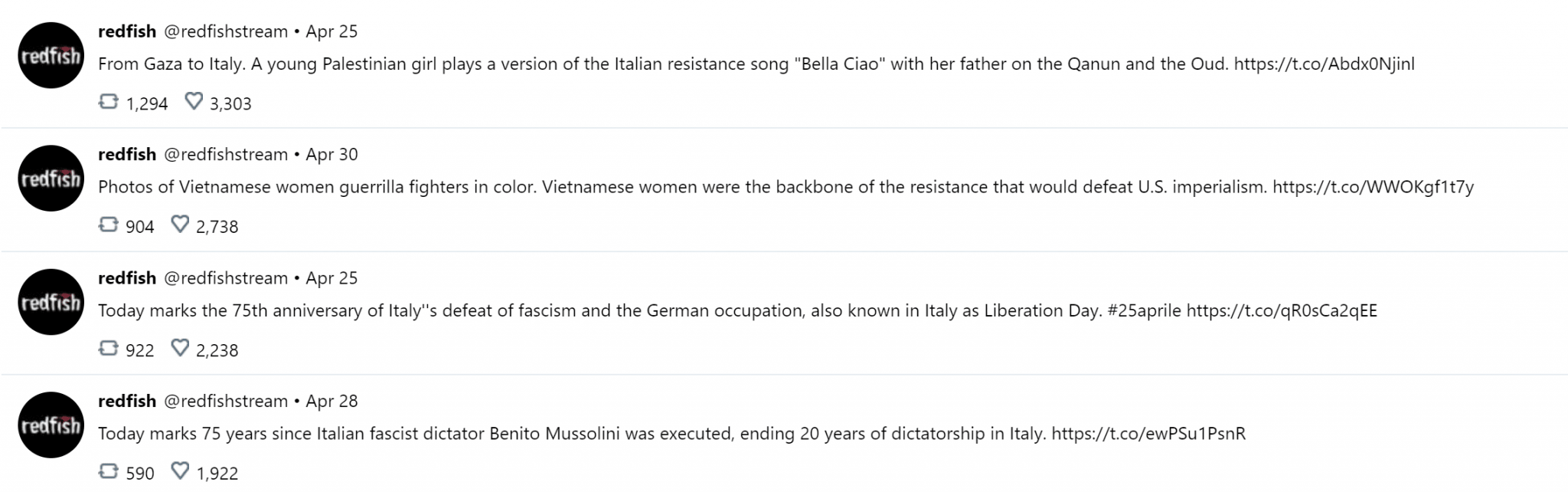Click heart icon on Mussolini tweet
The width and height of the screenshot is (1568, 492).
click(180, 471)
